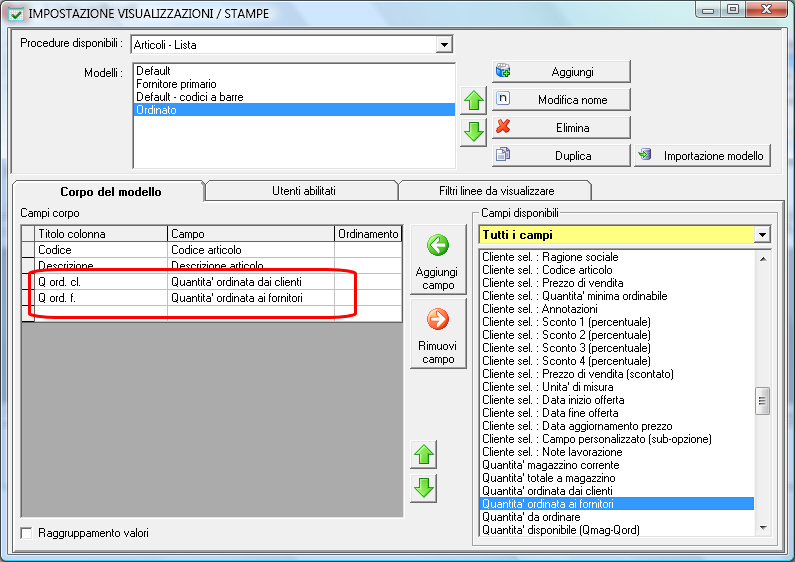The width and height of the screenshot is (795, 562).
Task: Select the Default model
Action: click(x=294, y=71)
